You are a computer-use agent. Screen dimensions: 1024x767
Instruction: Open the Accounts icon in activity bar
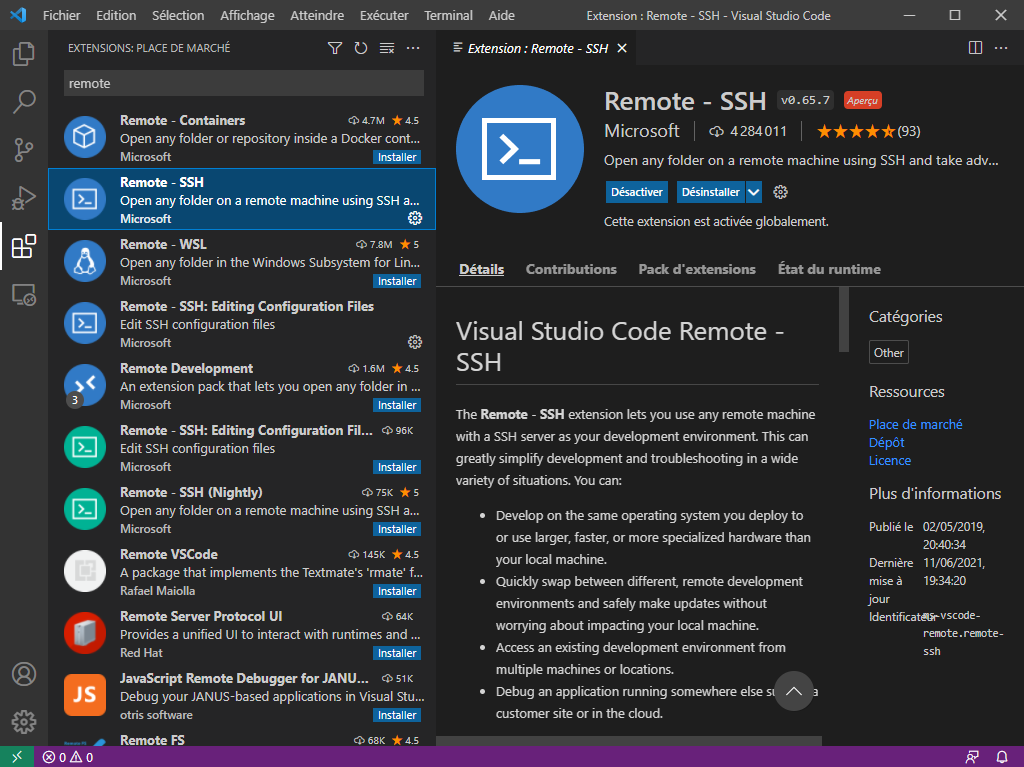click(24, 674)
